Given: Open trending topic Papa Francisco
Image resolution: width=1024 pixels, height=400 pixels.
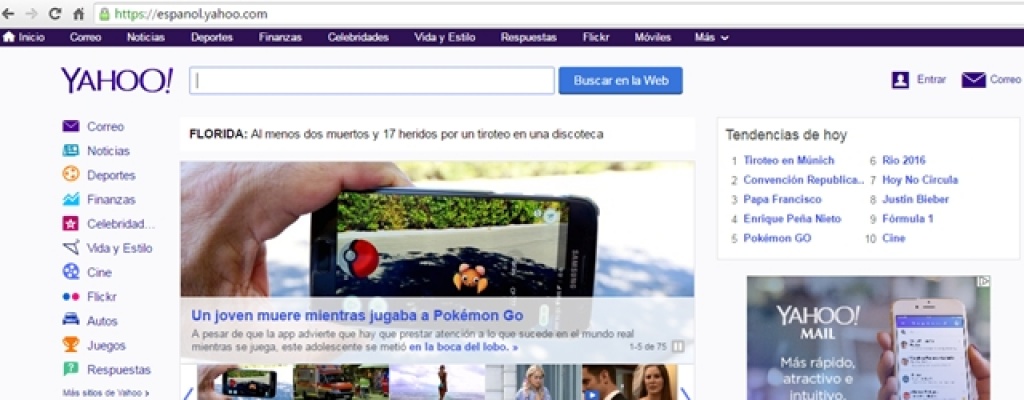Looking at the screenshot, I should [x=782, y=199].
